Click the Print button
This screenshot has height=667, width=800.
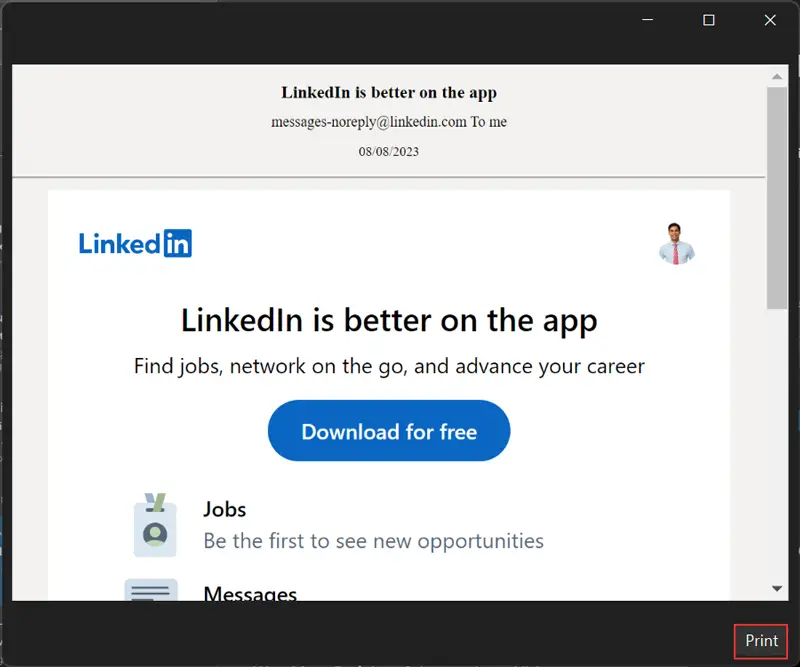[761, 641]
